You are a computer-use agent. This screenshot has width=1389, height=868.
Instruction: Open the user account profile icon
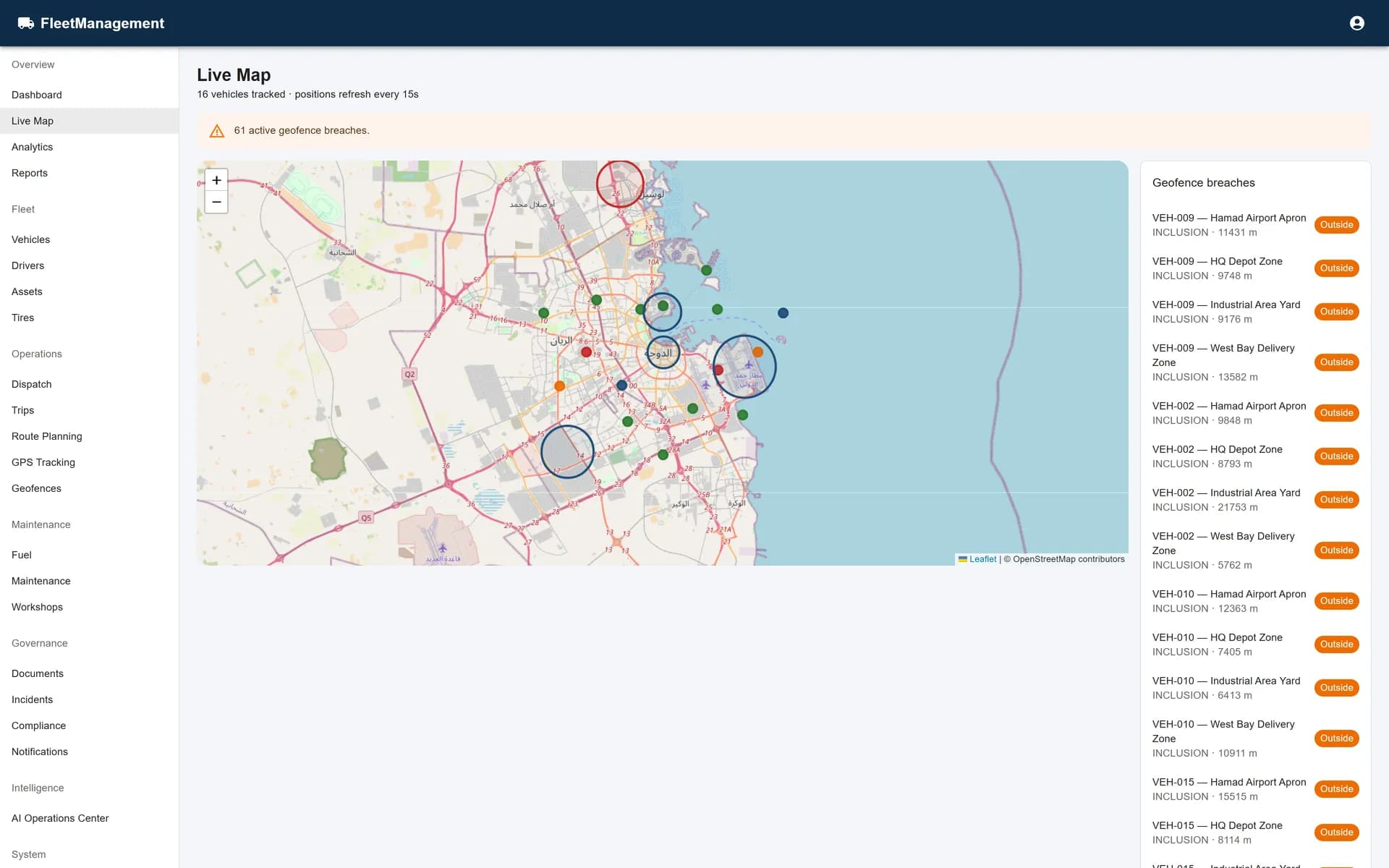coord(1357,23)
